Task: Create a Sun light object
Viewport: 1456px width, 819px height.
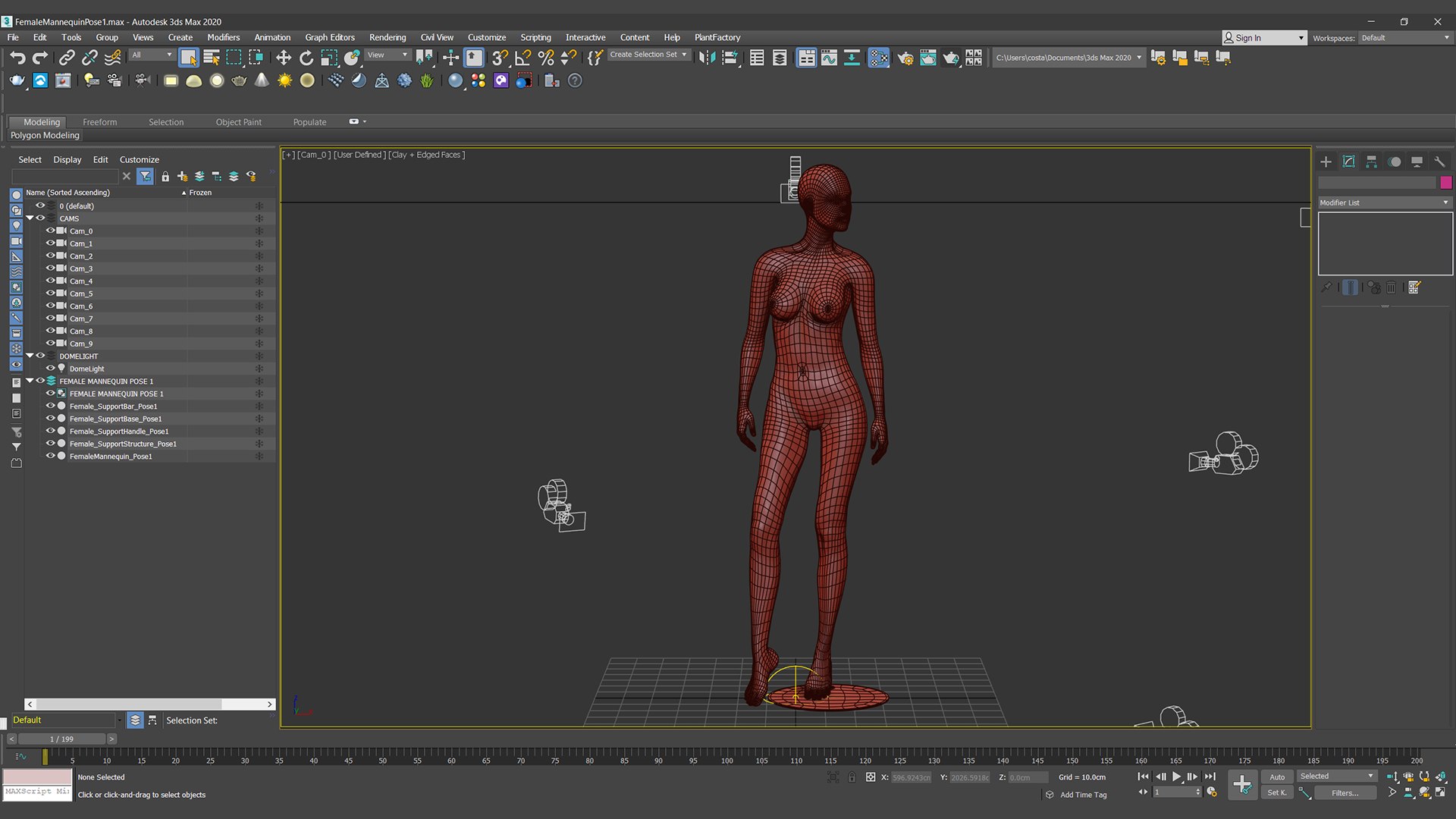Action: coord(284,80)
